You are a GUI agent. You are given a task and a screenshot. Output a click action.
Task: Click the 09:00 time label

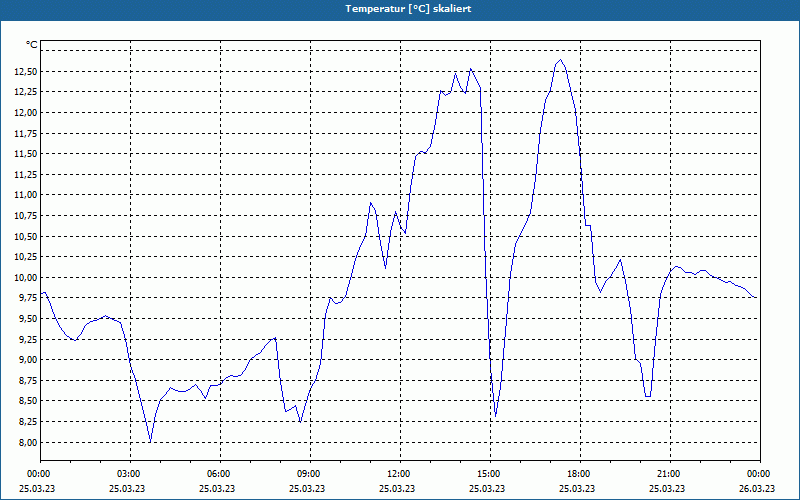[310, 474]
